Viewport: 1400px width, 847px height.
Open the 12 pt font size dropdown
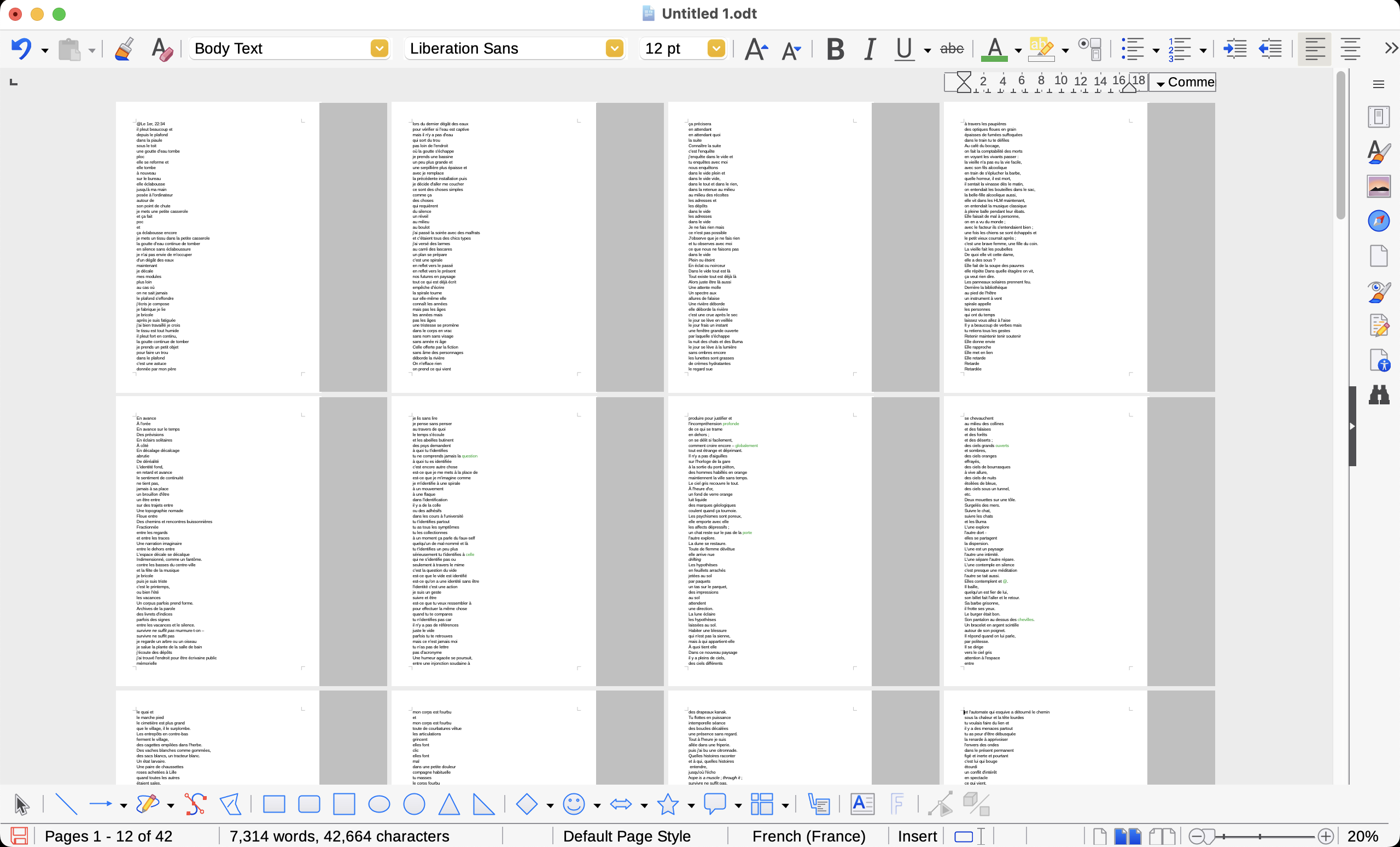pos(716,48)
